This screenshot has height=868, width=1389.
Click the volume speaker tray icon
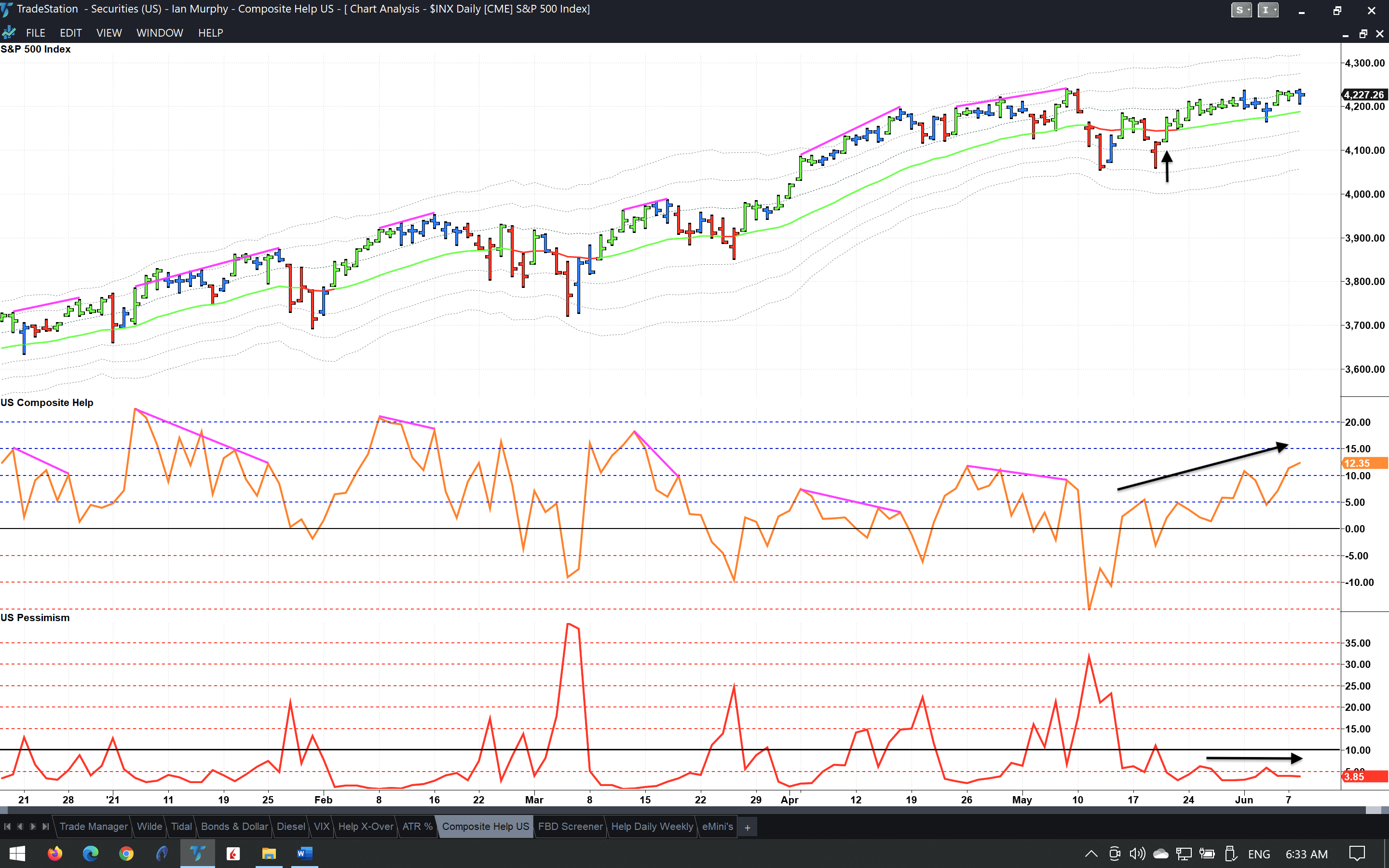tap(1136, 854)
